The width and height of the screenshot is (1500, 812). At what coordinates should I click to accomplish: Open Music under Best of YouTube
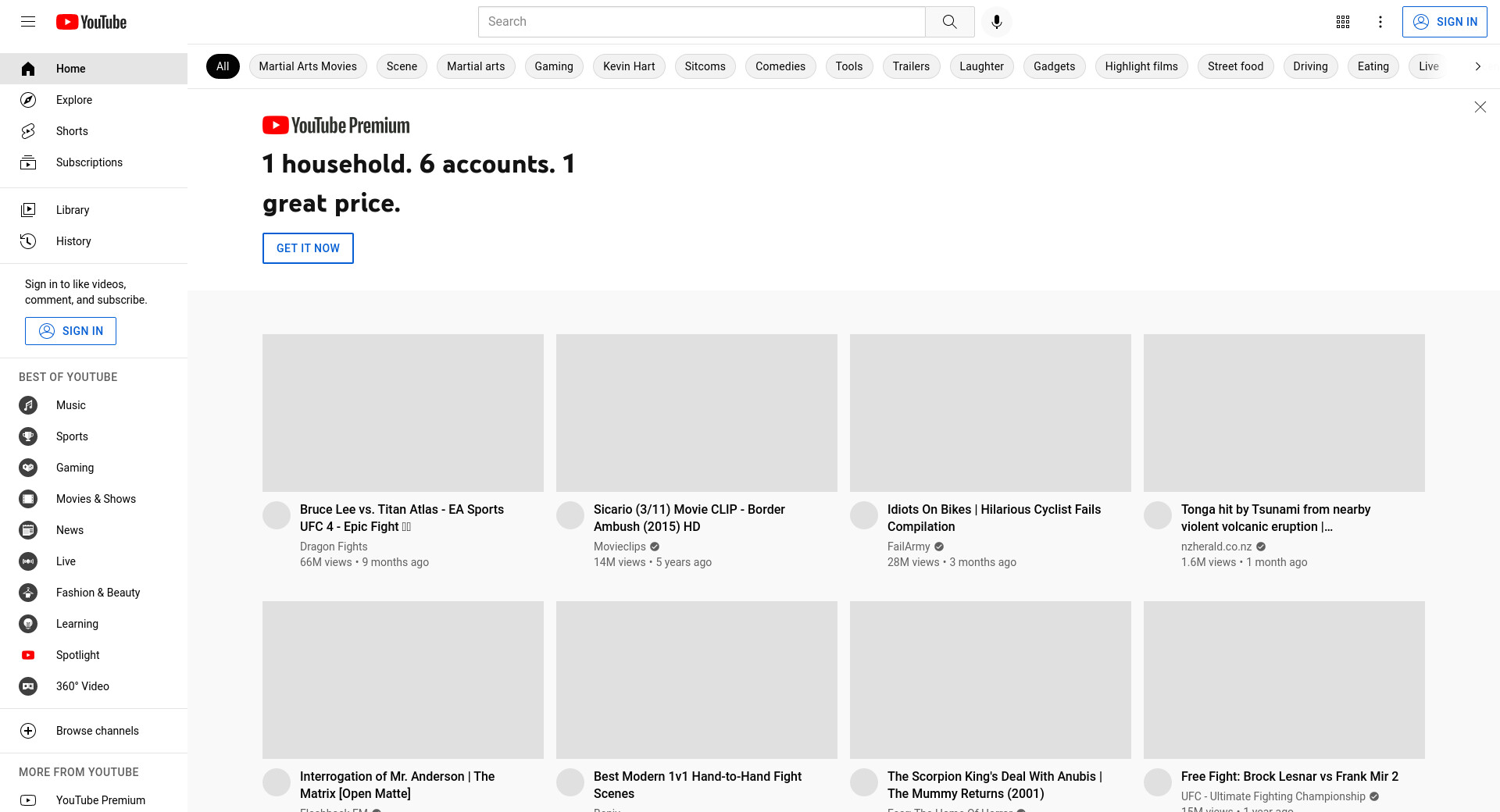pyautogui.click(x=94, y=405)
